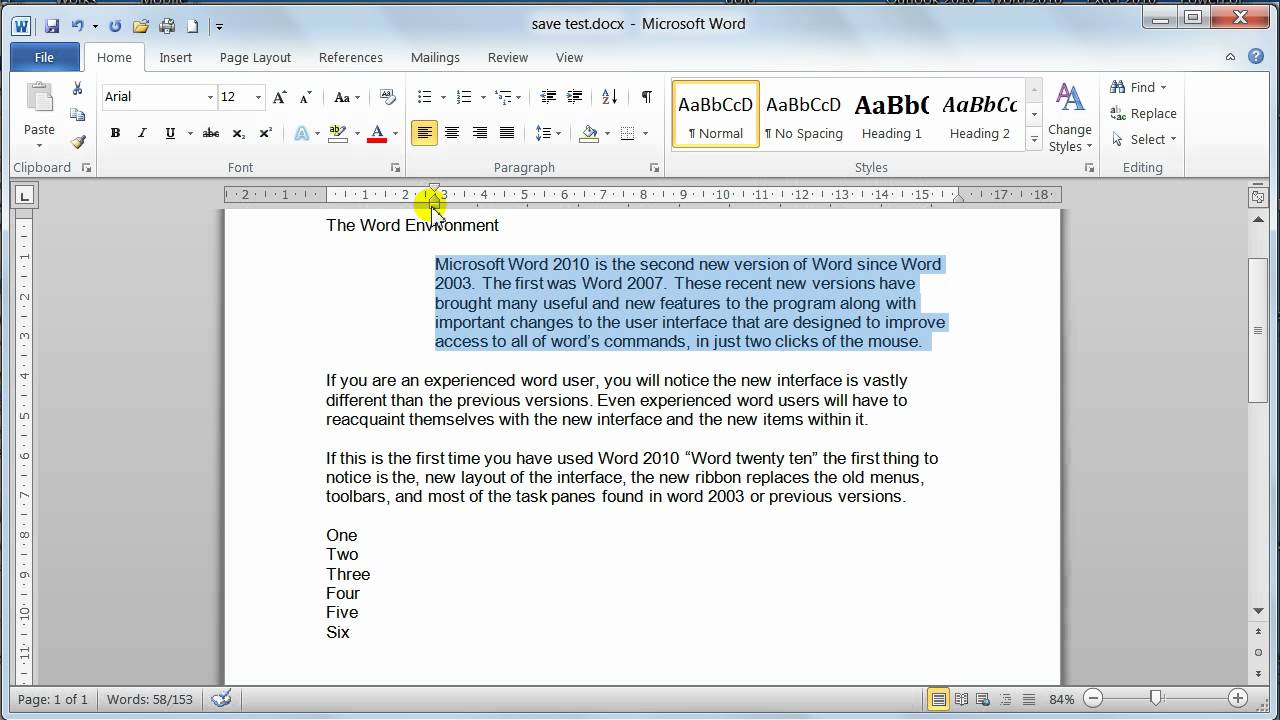Apply subscript formatting
The height and width of the screenshot is (720, 1280).
[237, 132]
